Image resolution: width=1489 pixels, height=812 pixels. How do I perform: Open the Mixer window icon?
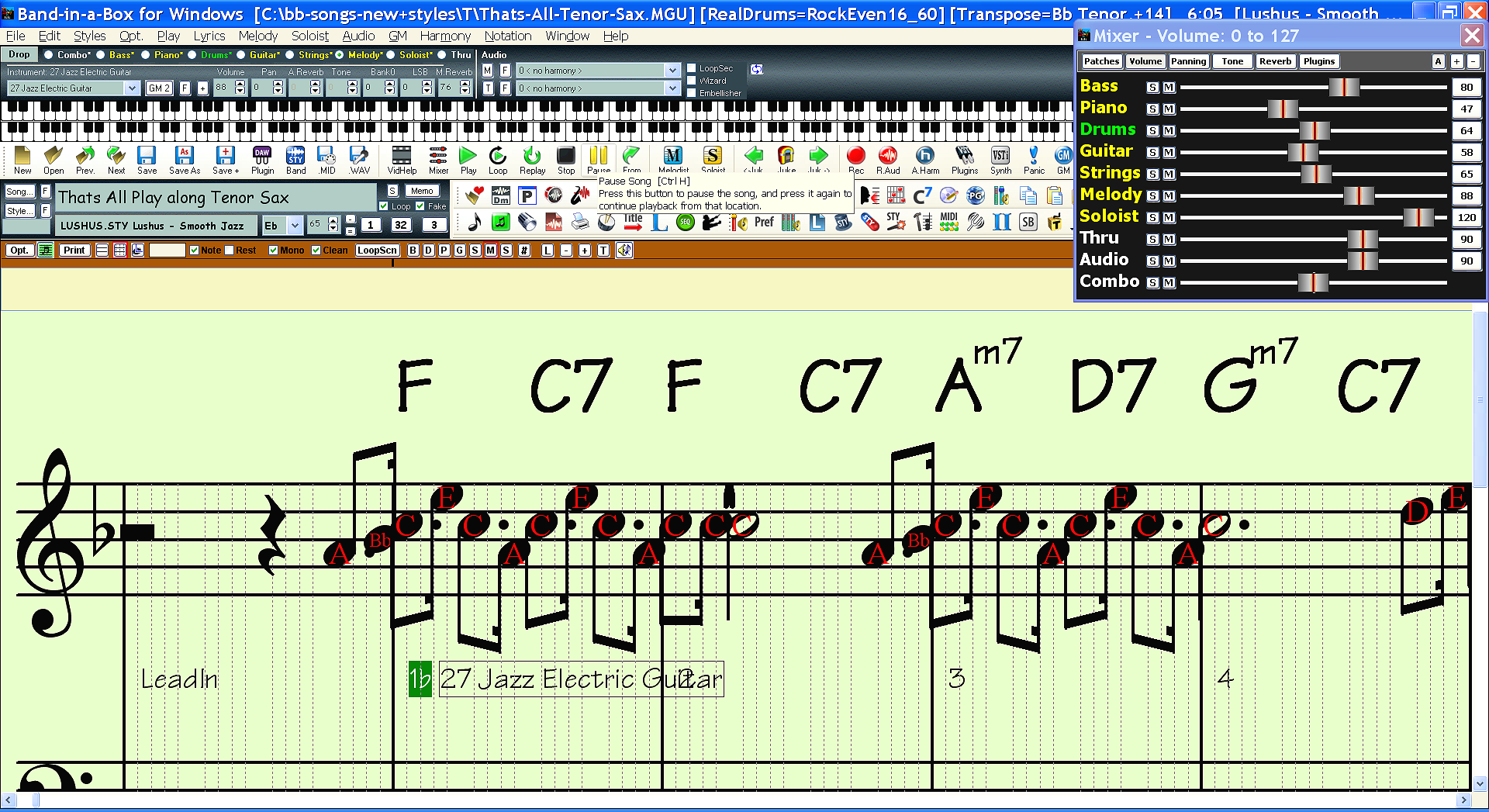[438, 159]
